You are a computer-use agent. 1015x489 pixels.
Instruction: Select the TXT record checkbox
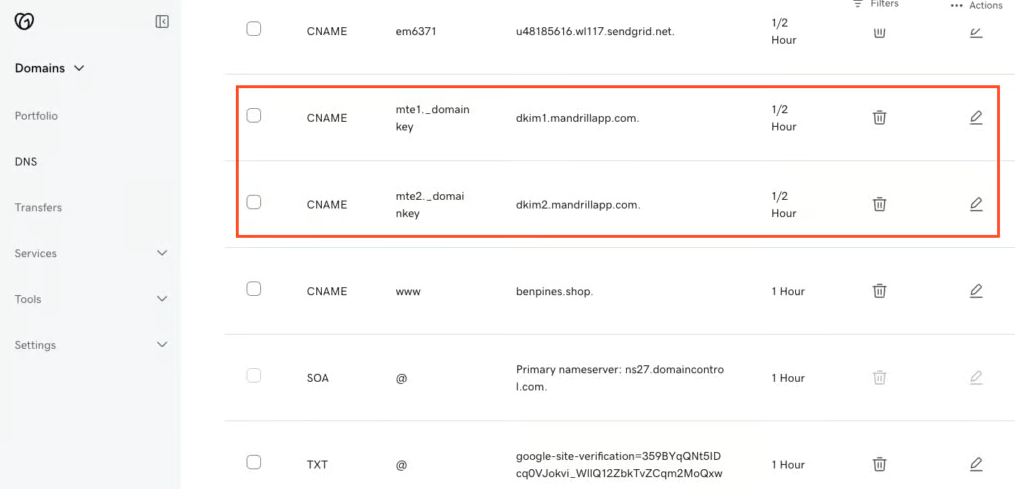point(254,462)
